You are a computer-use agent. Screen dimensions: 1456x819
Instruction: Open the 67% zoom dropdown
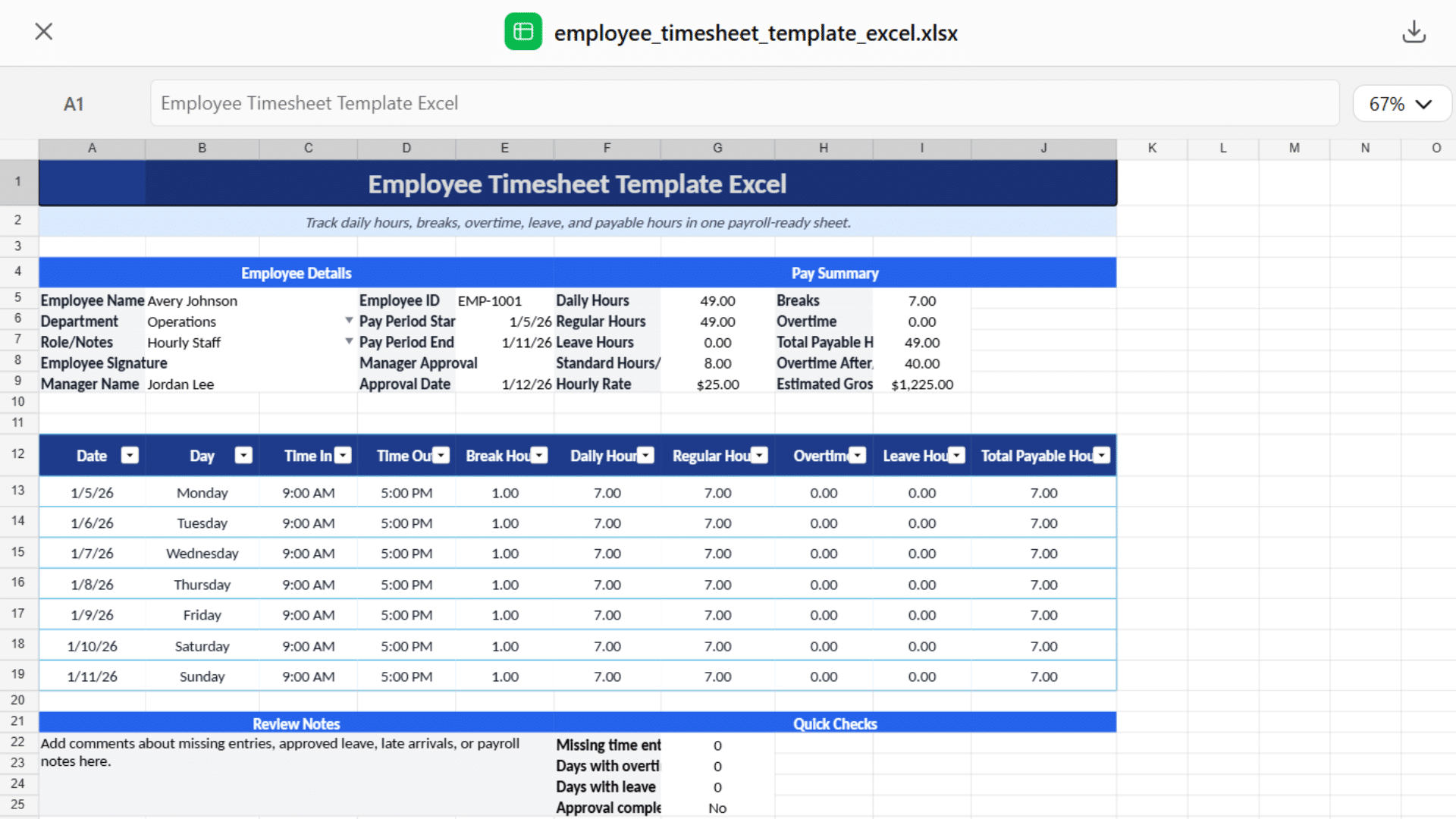click(1401, 104)
